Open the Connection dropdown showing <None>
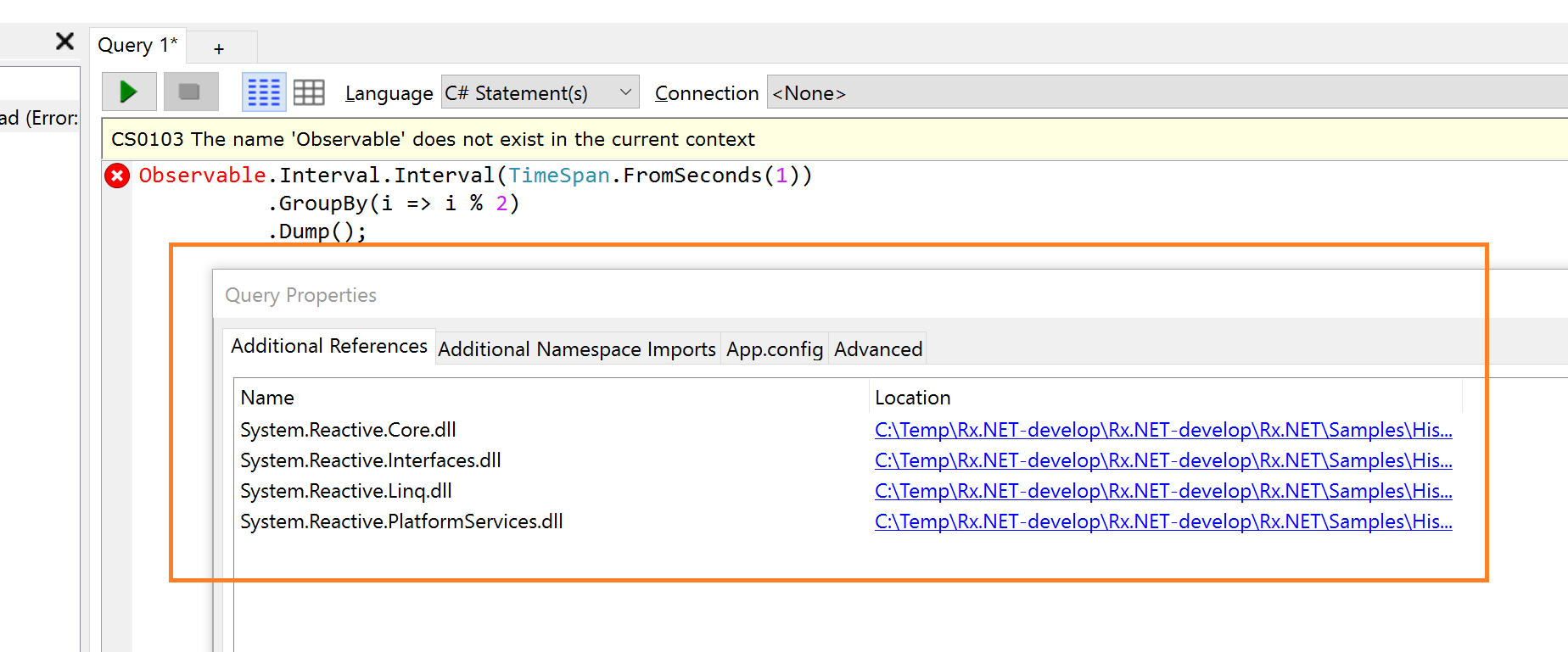This screenshot has width=1568, height=652. tap(1162, 92)
